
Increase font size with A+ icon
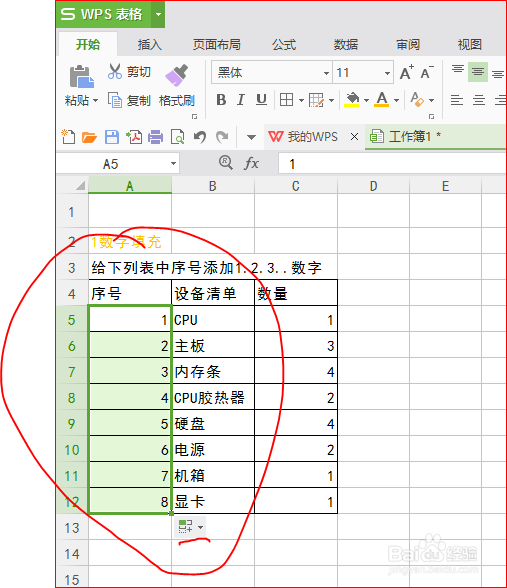[x=406, y=72]
